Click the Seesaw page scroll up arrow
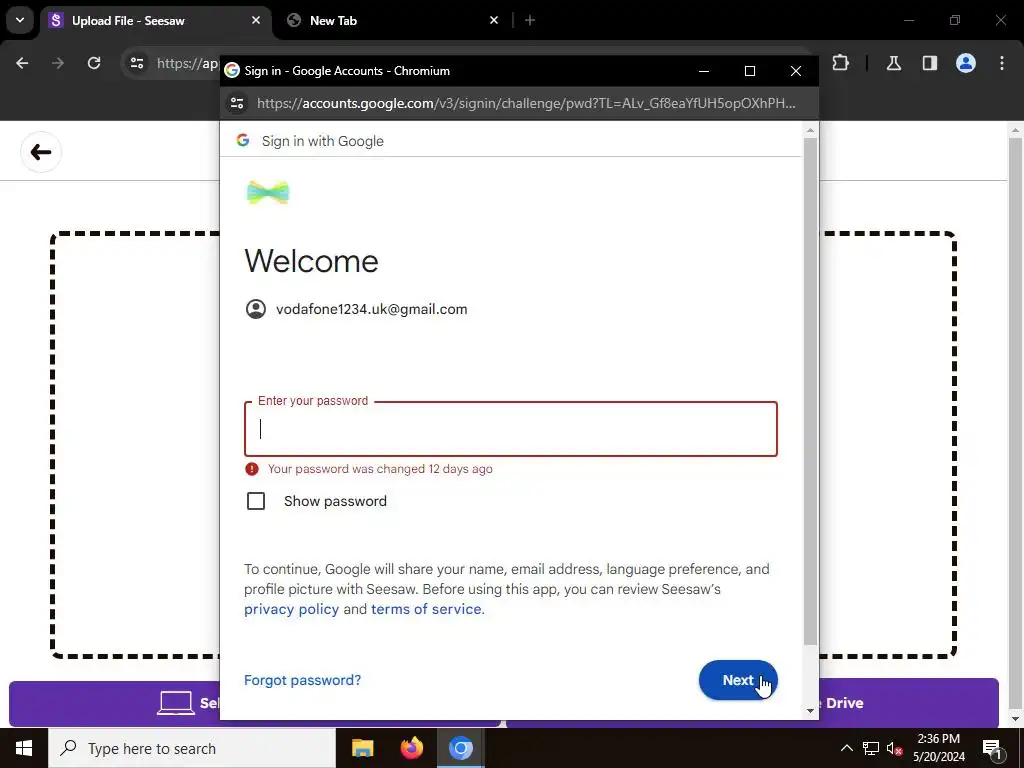 point(1015,131)
